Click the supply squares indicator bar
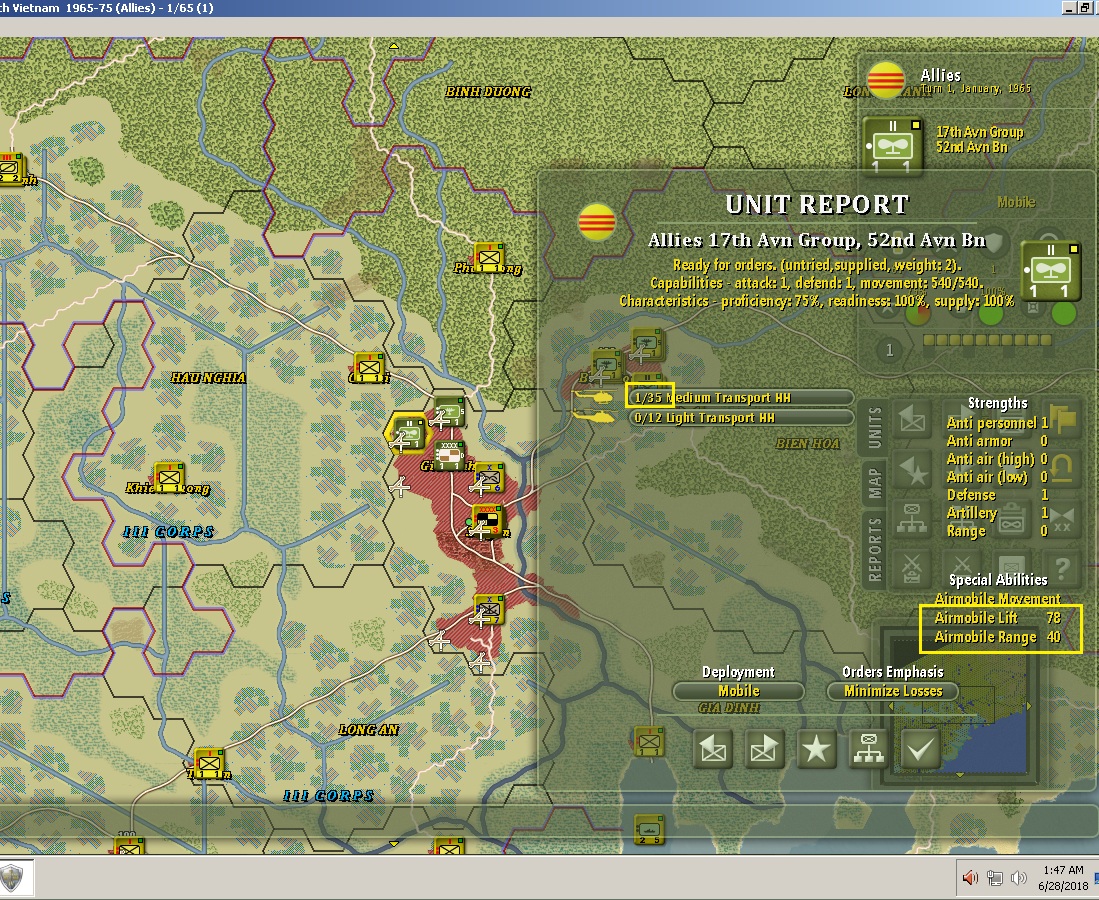The image size is (1099, 900). [988, 340]
